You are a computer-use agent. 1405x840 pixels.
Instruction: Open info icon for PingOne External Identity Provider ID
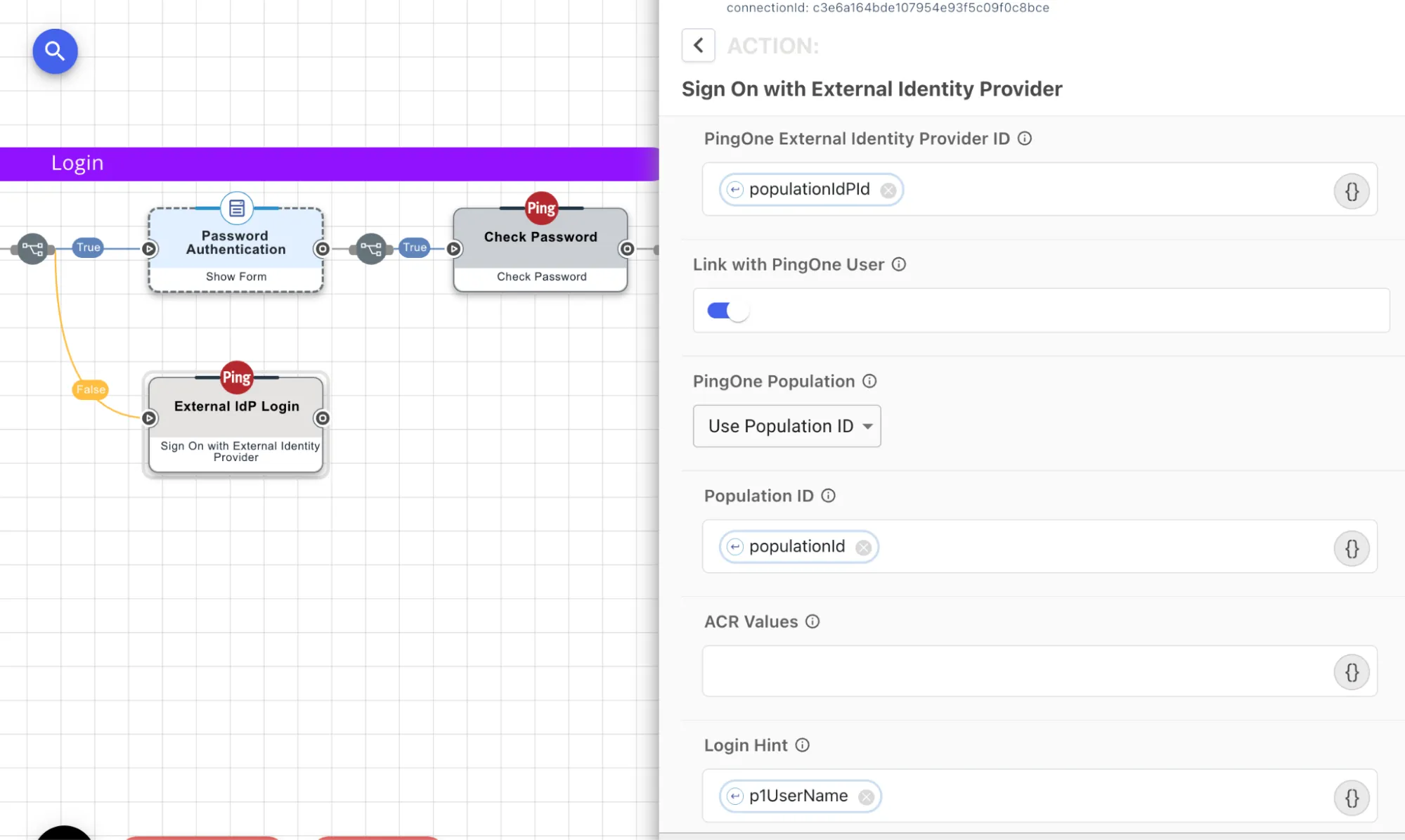(1025, 138)
